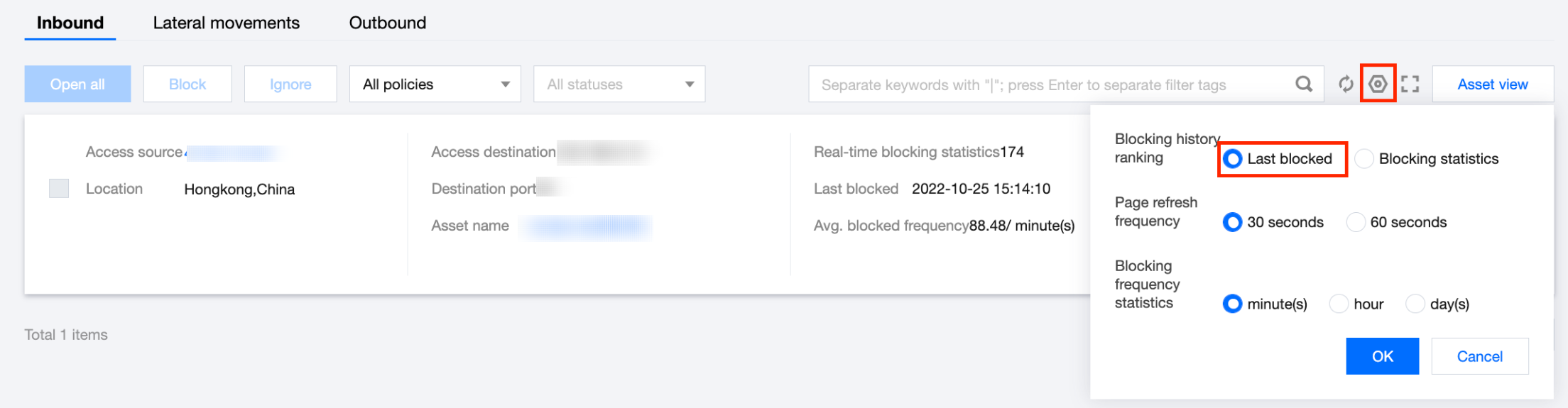The image size is (1568, 408).
Task: Select the Blocking statistics radio option
Action: [1363, 159]
